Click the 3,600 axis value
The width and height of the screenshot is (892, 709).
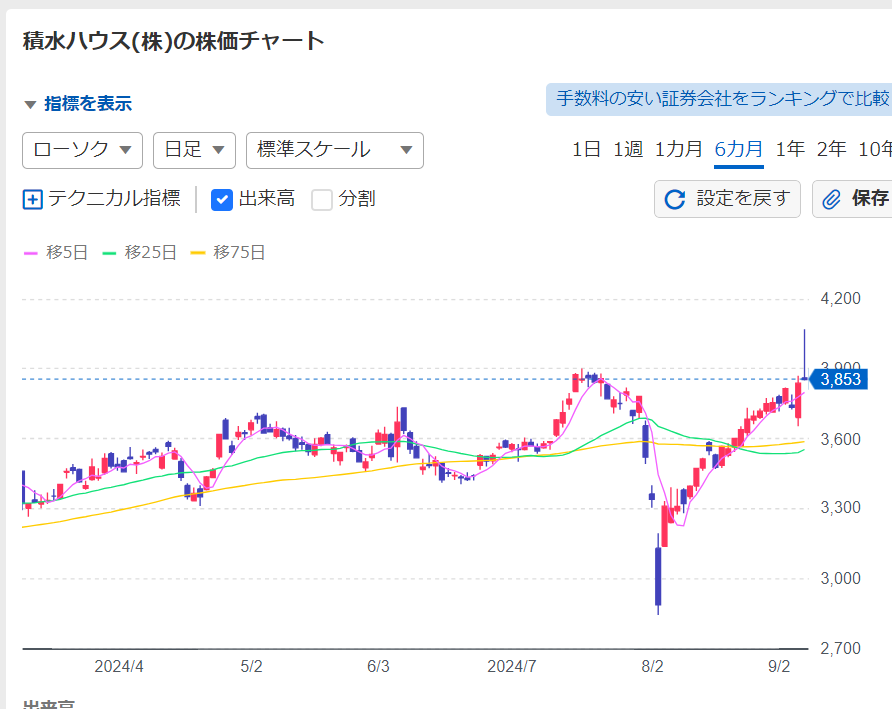tap(840, 439)
